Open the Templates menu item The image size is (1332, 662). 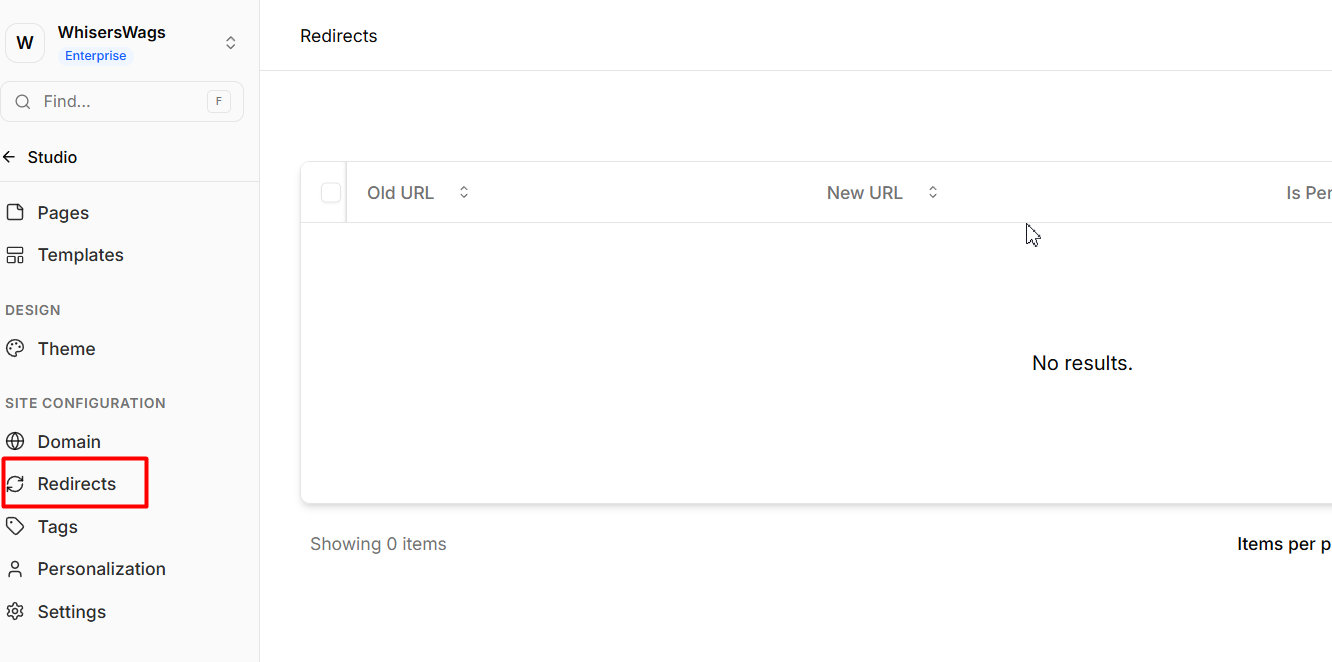pos(80,255)
